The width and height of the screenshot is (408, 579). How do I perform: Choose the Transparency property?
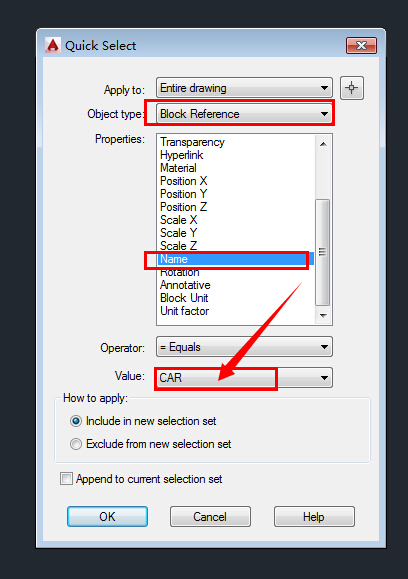tap(192, 142)
